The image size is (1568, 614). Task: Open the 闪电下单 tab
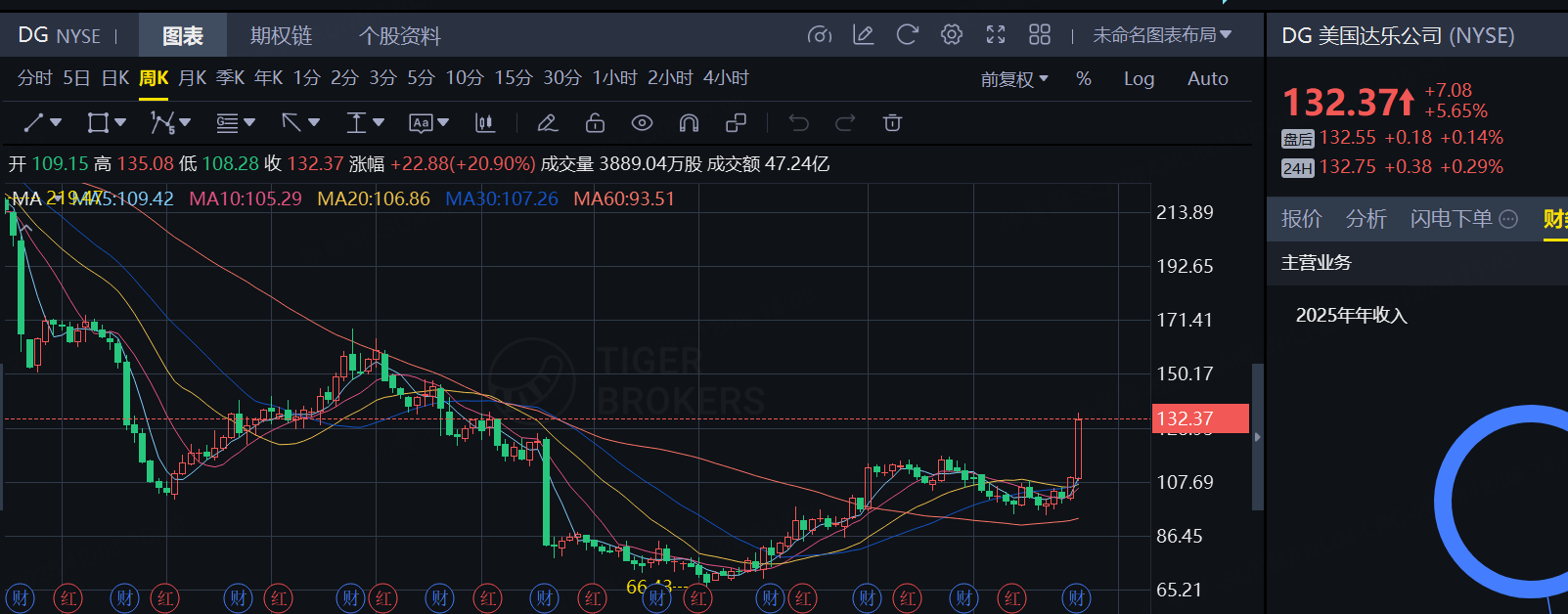(x=1452, y=219)
